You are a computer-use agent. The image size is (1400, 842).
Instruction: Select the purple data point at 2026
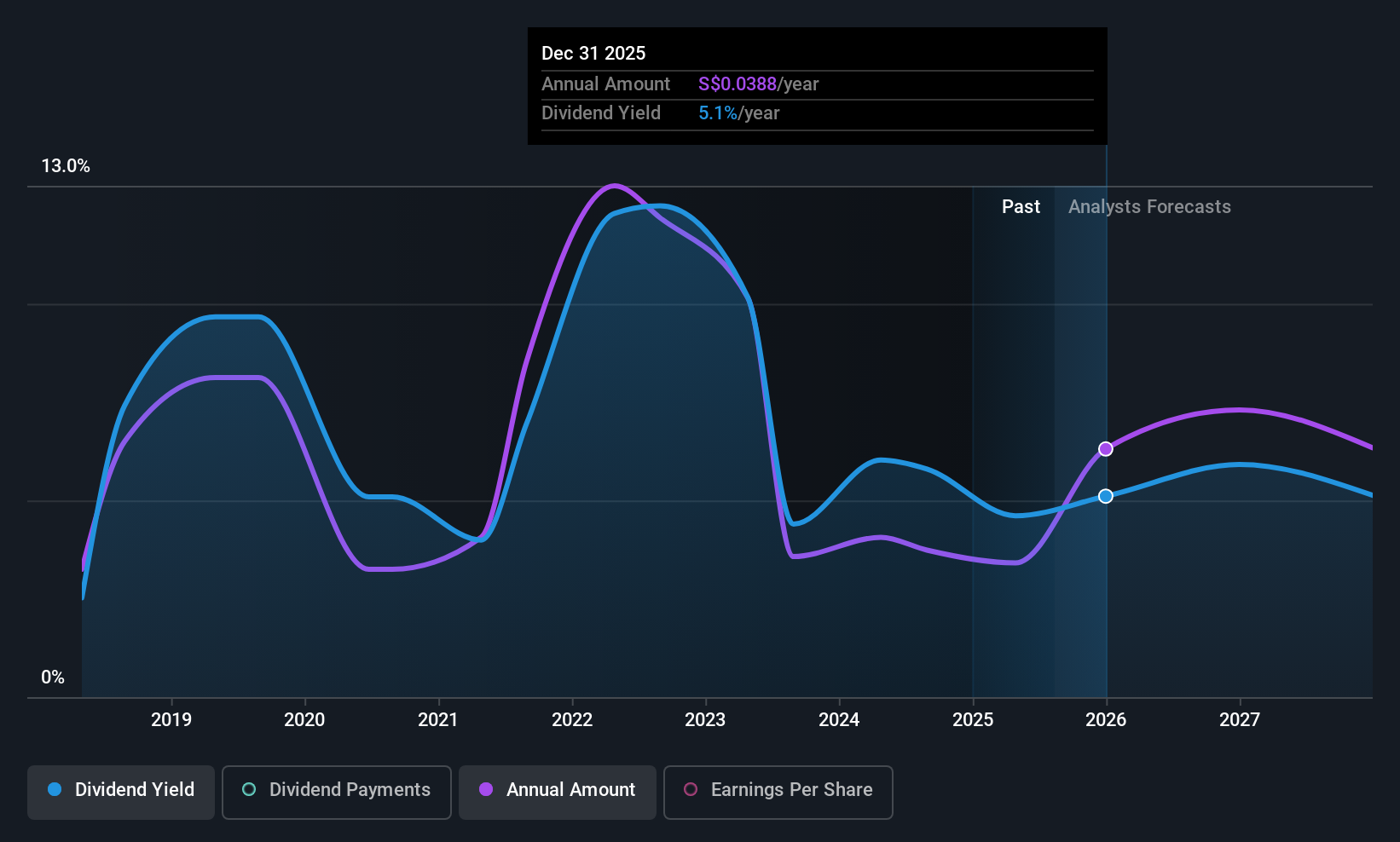tap(1106, 449)
